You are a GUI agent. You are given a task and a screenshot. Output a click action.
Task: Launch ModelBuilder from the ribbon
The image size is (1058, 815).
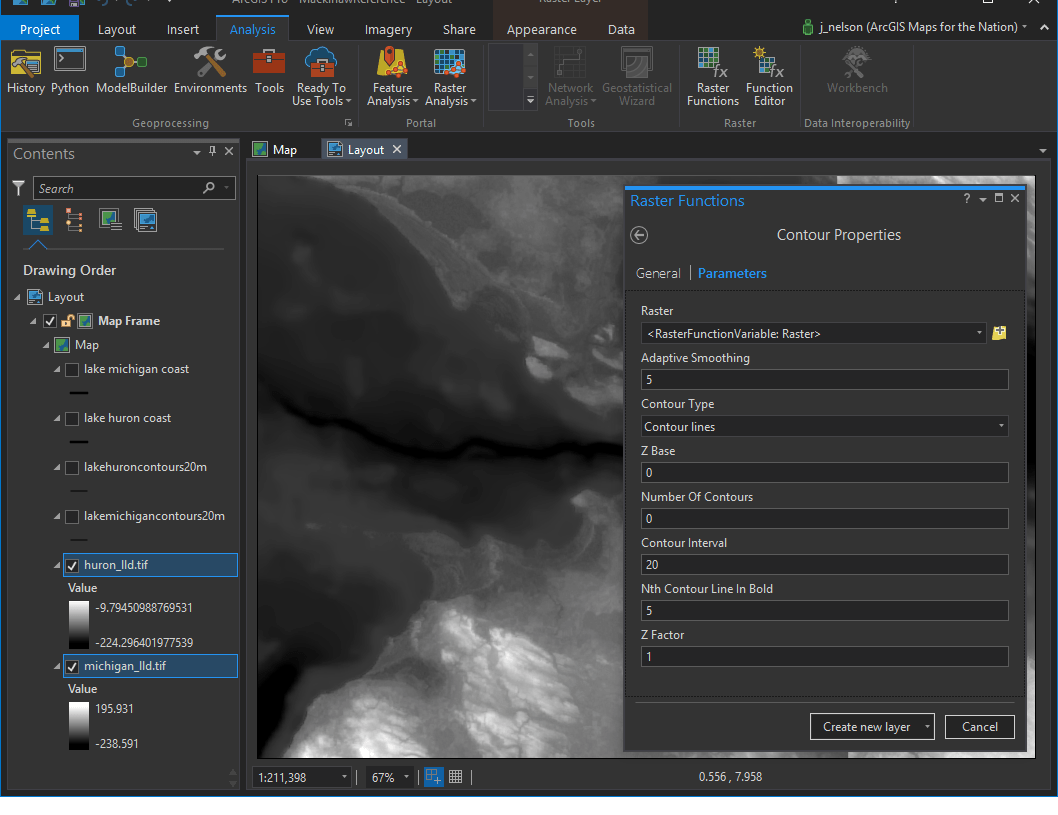tap(131, 70)
